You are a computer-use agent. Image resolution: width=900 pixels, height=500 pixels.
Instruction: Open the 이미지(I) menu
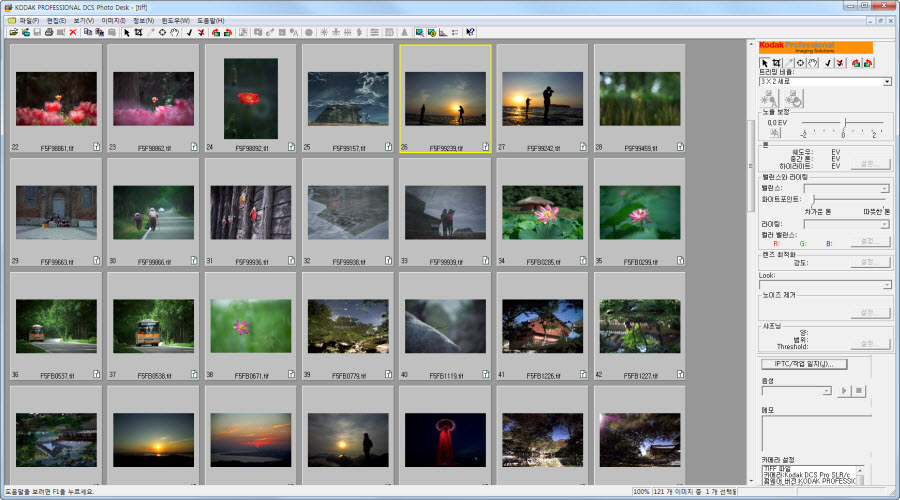(112, 20)
